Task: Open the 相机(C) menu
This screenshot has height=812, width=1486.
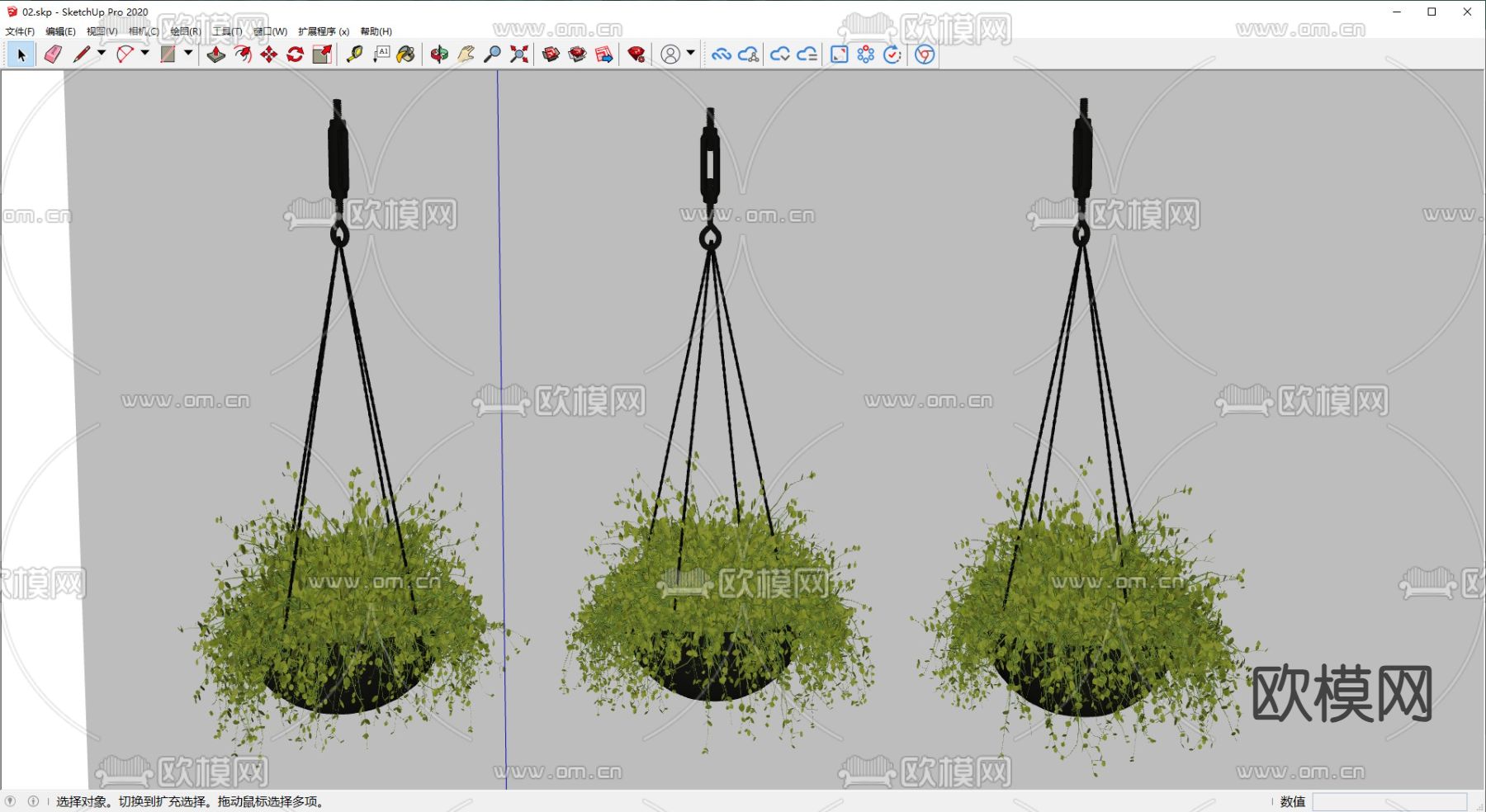Action: point(142,31)
